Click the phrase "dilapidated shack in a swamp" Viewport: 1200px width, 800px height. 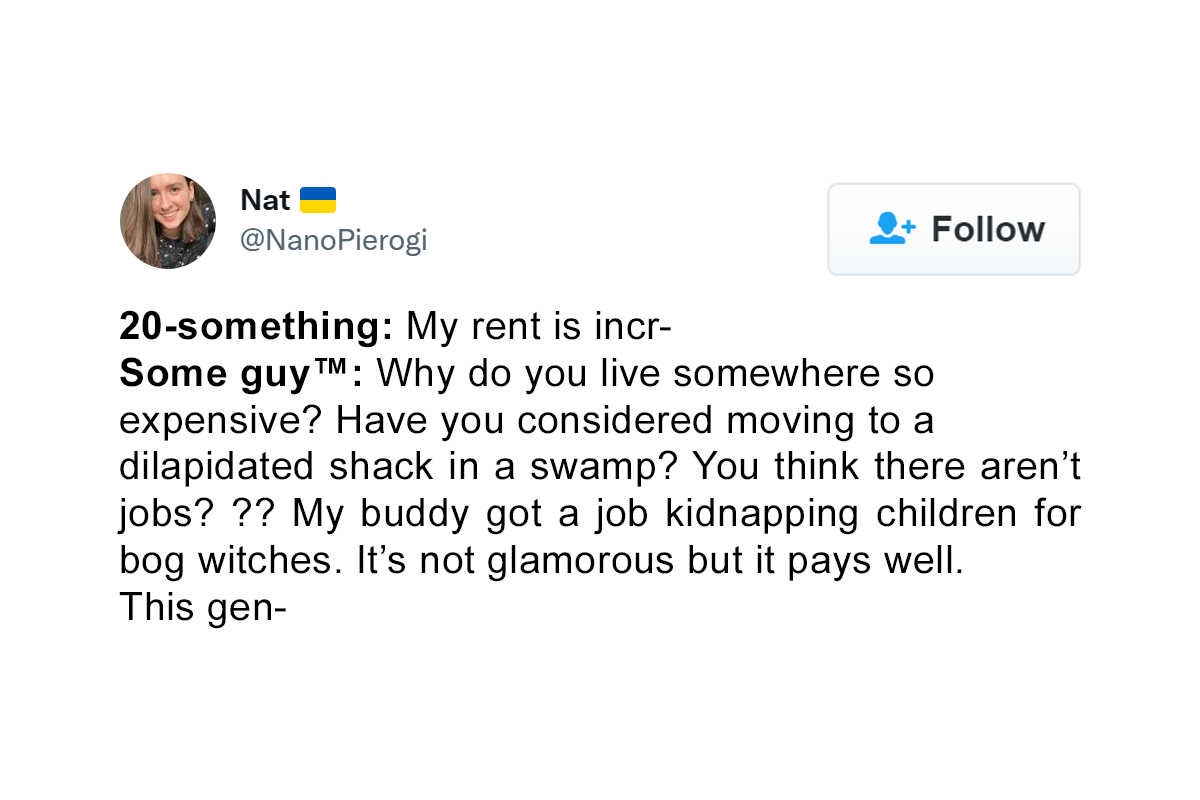[400, 467]
